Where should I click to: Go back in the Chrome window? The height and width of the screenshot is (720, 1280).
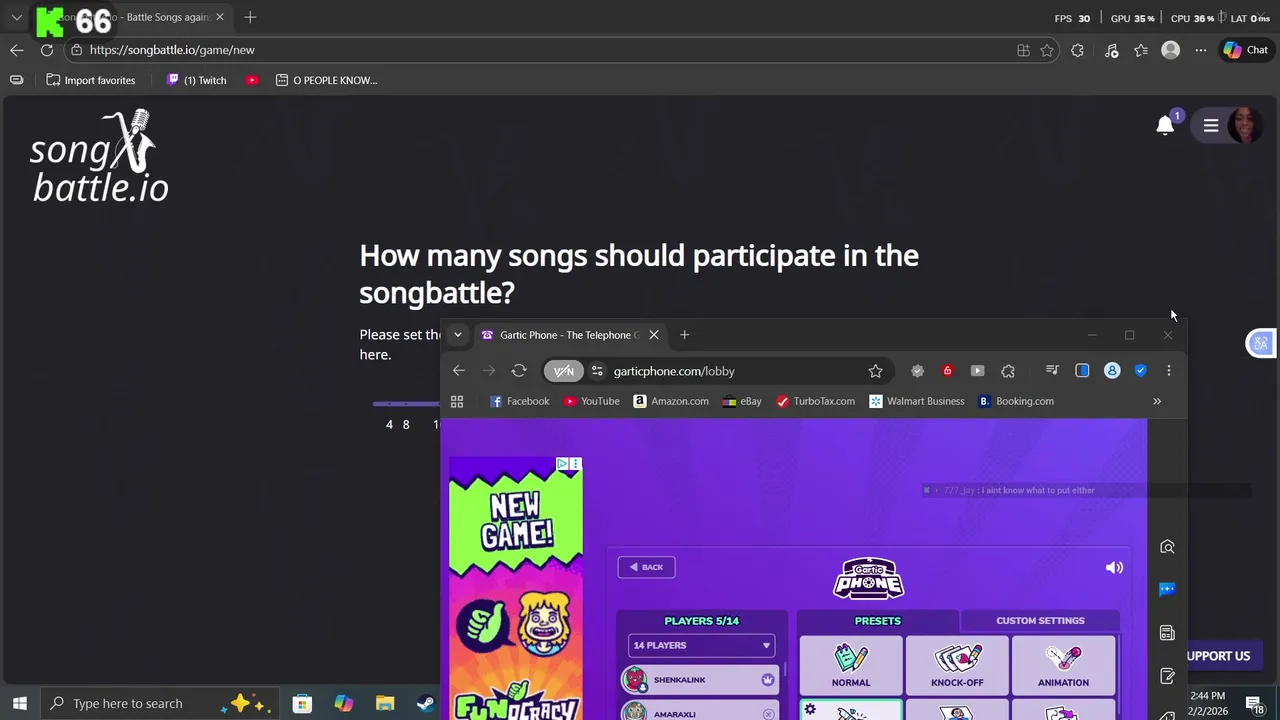point(459,371)
